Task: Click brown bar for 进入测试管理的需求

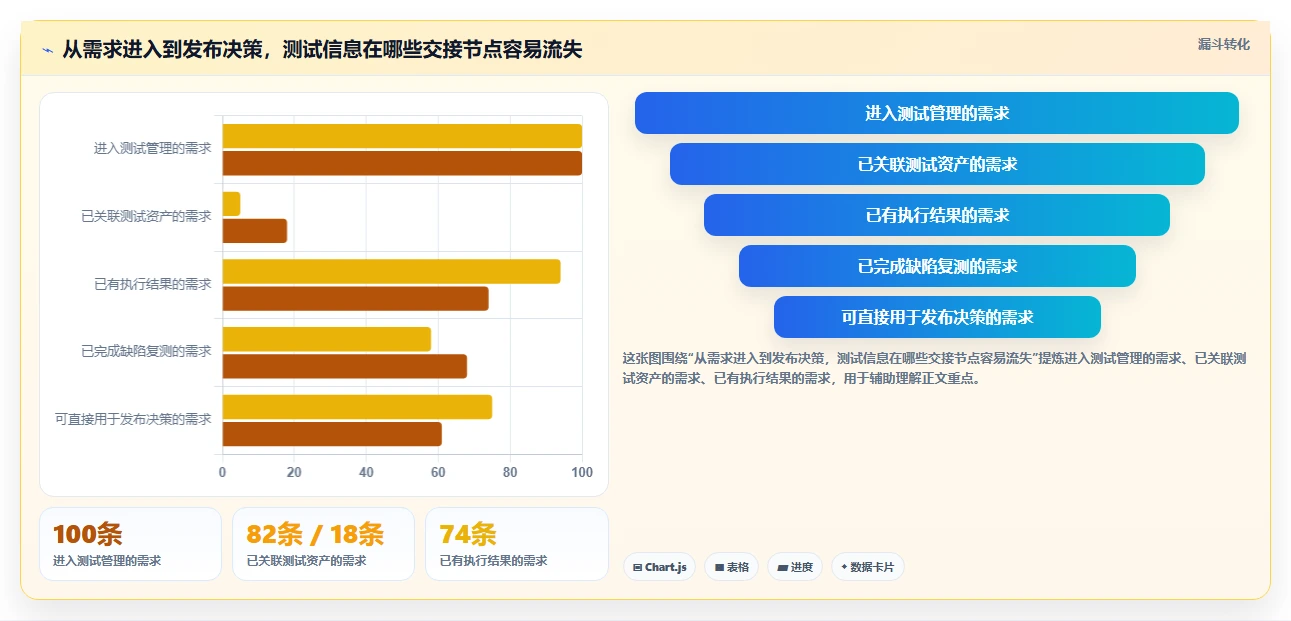Action: point(402,163)
